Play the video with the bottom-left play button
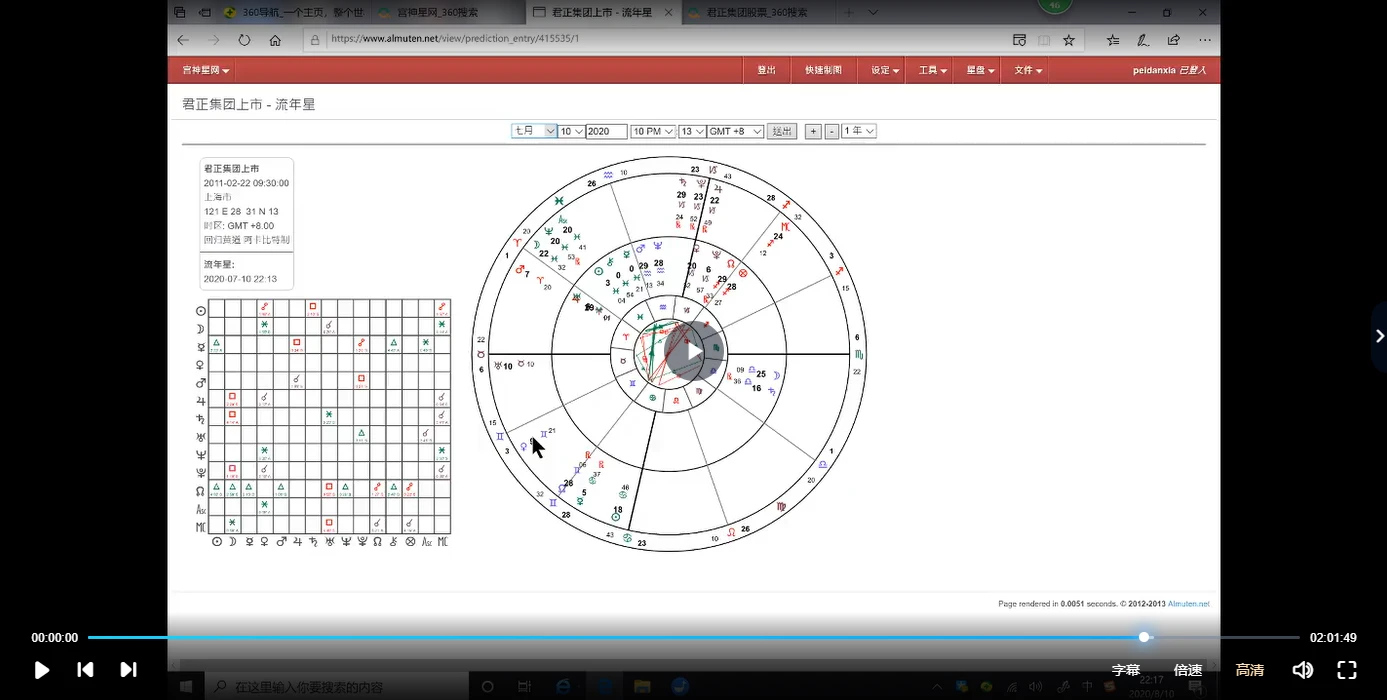1387x700 pixels. click(x=41, y=670)
